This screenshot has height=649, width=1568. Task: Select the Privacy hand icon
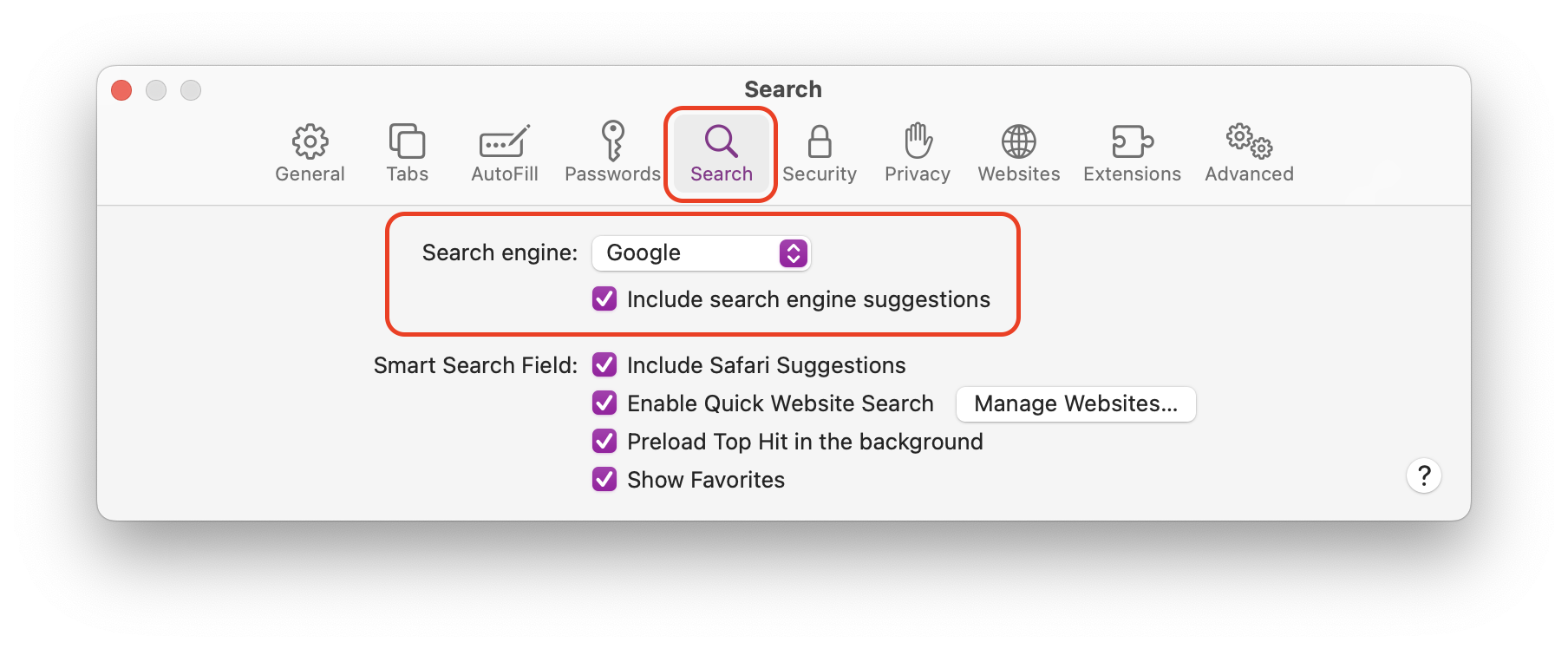[917, 154]
